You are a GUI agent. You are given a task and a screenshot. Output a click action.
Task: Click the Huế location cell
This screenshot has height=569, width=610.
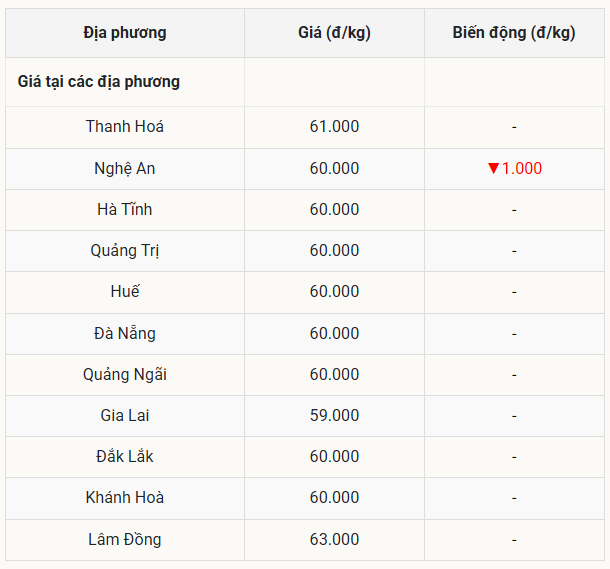point(125,292)
